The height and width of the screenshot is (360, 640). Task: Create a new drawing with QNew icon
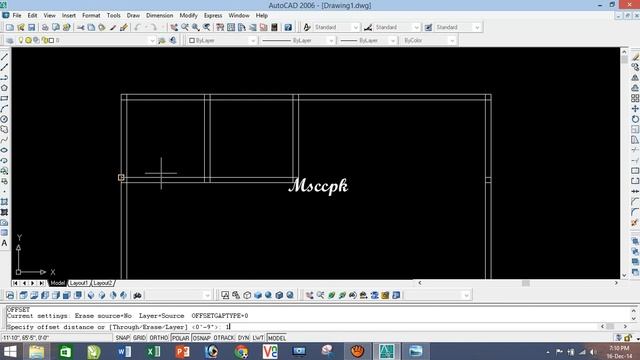(10, 27)
